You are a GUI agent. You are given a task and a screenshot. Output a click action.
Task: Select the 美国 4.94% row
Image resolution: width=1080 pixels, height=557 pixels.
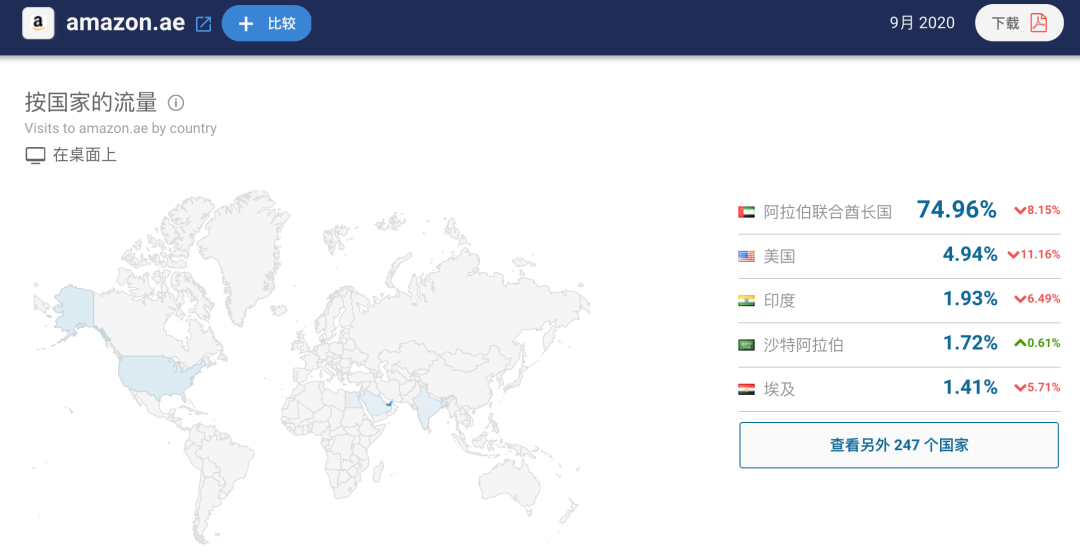pyautogui.click(x=899, y=256)
